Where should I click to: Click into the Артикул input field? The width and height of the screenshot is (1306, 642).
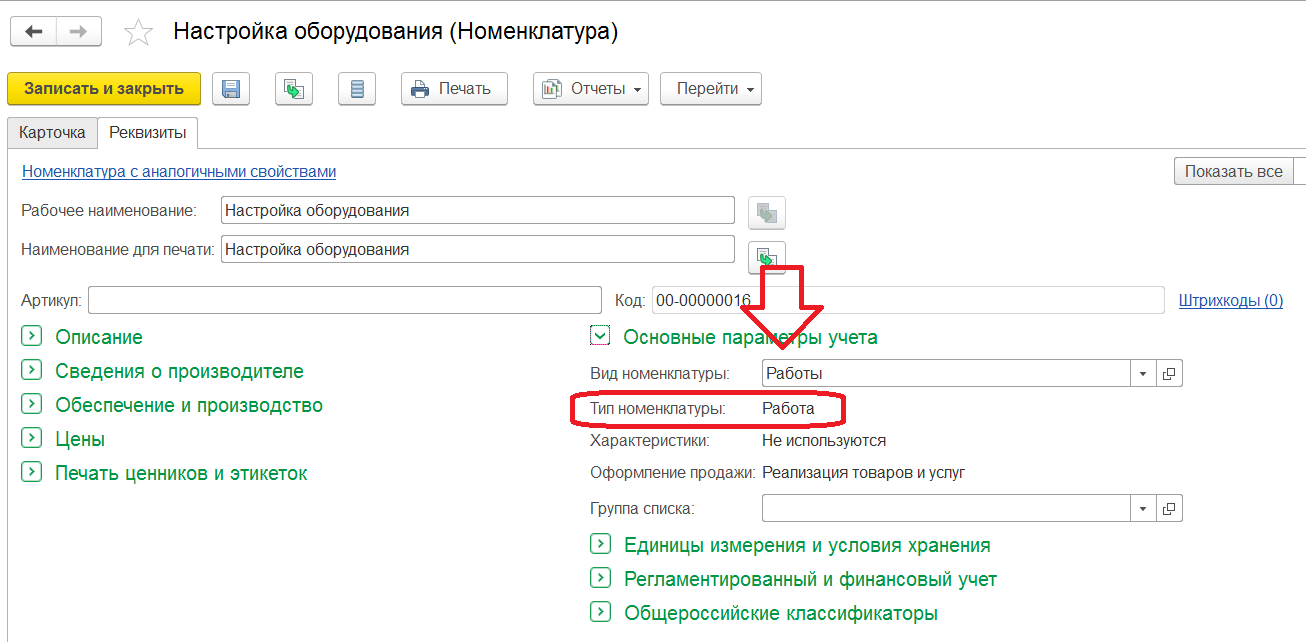coord(345,300)
